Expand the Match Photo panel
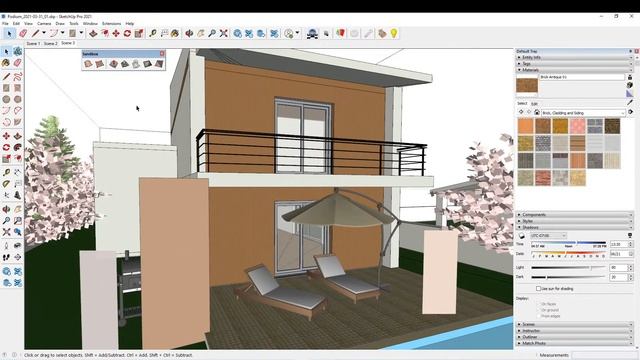This screenshot has width=640, height=360. tap(575, 343)
